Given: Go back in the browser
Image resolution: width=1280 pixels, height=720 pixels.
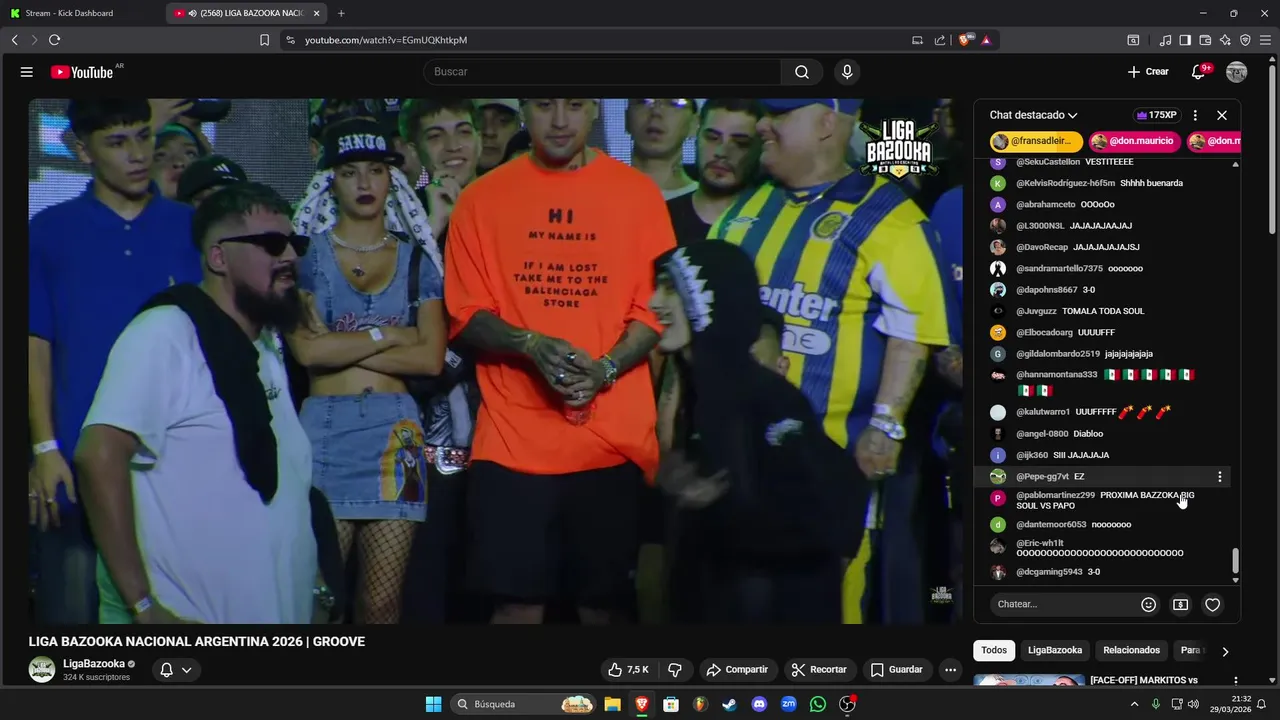Looking at the screenshot, I should (14, 40).
